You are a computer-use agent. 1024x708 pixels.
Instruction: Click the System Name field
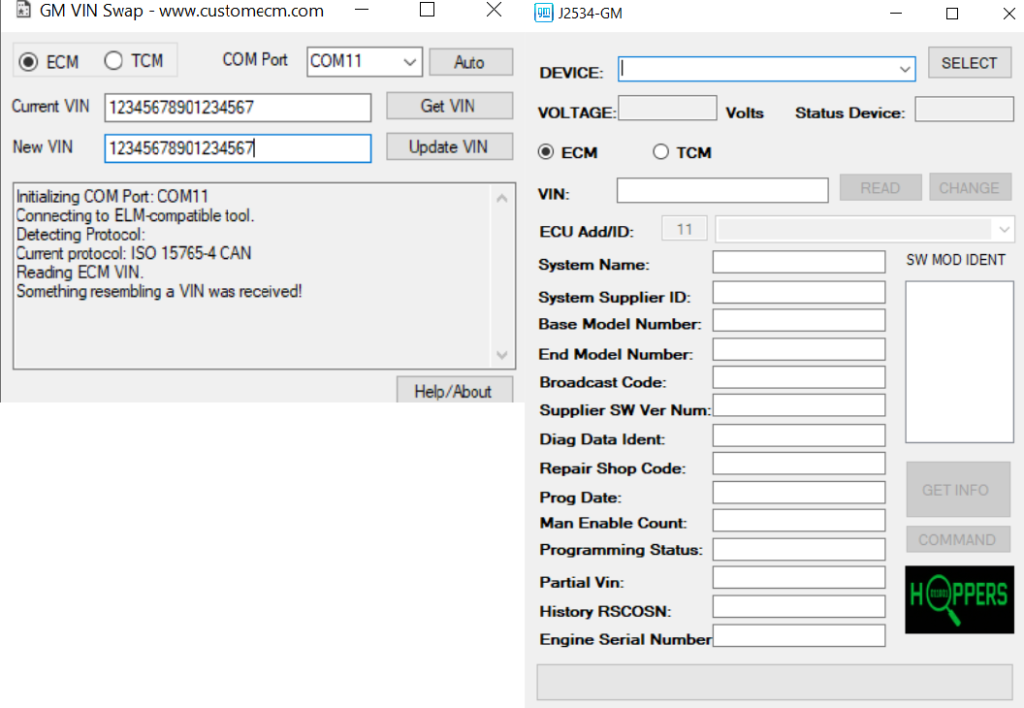(799, 262)
